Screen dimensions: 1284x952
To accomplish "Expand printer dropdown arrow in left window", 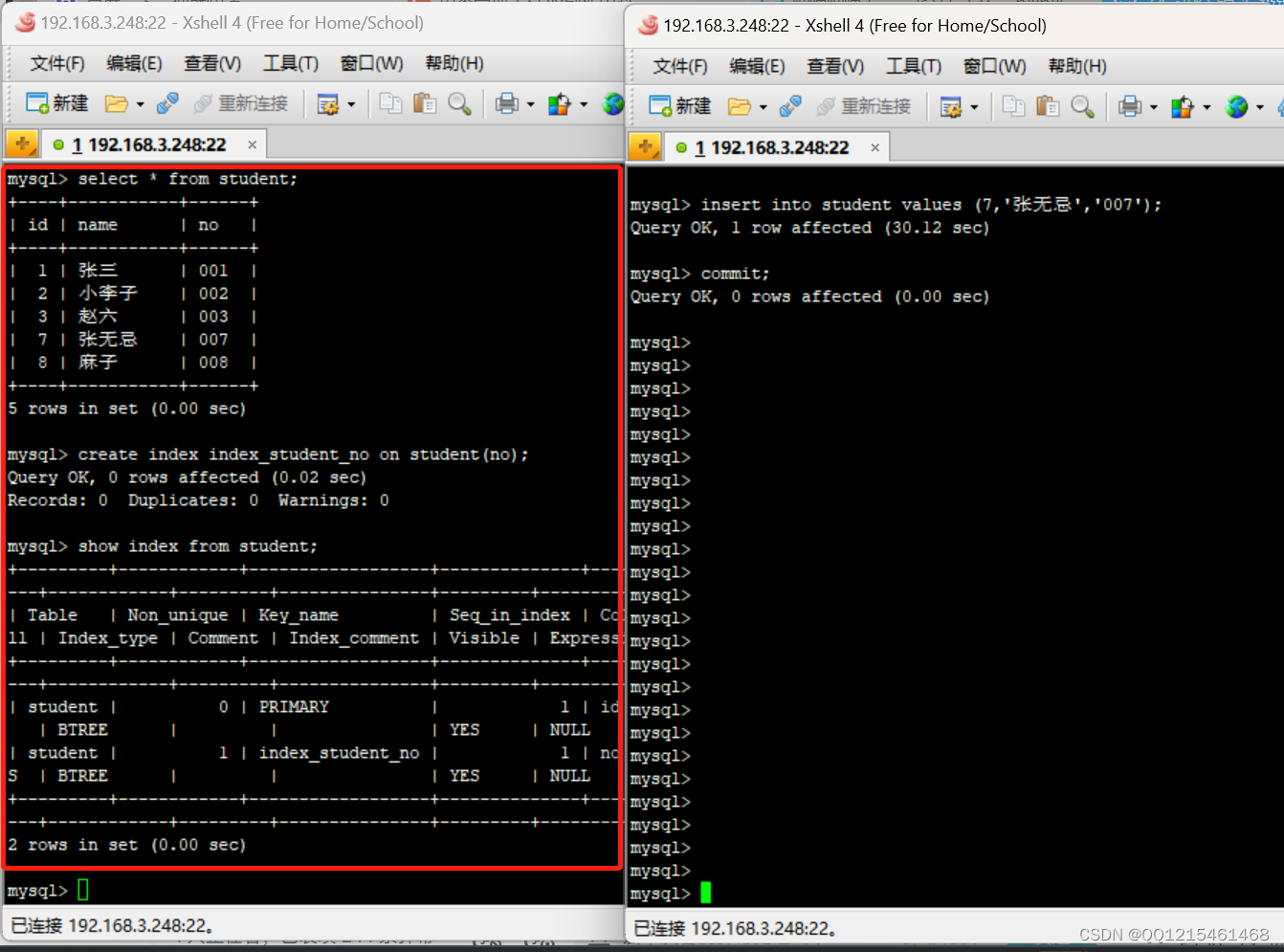I will point(530,104).
